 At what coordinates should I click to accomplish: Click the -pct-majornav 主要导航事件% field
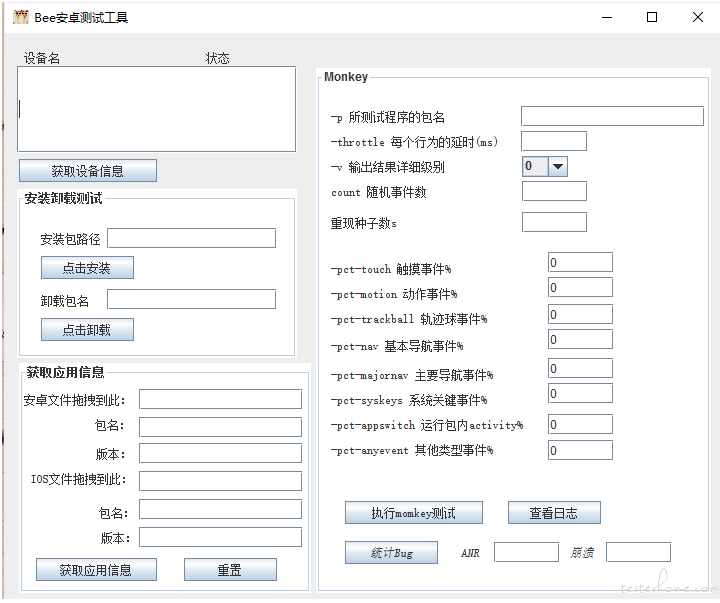(x=580, y=368)
